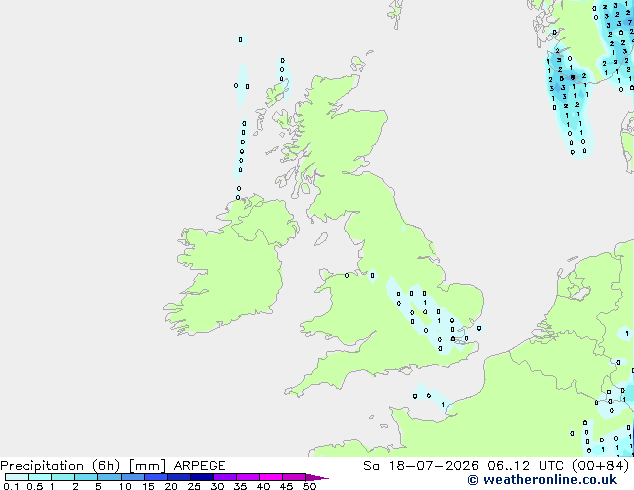Click the 15–20 mm legend swatch

[x=156, y=477]
